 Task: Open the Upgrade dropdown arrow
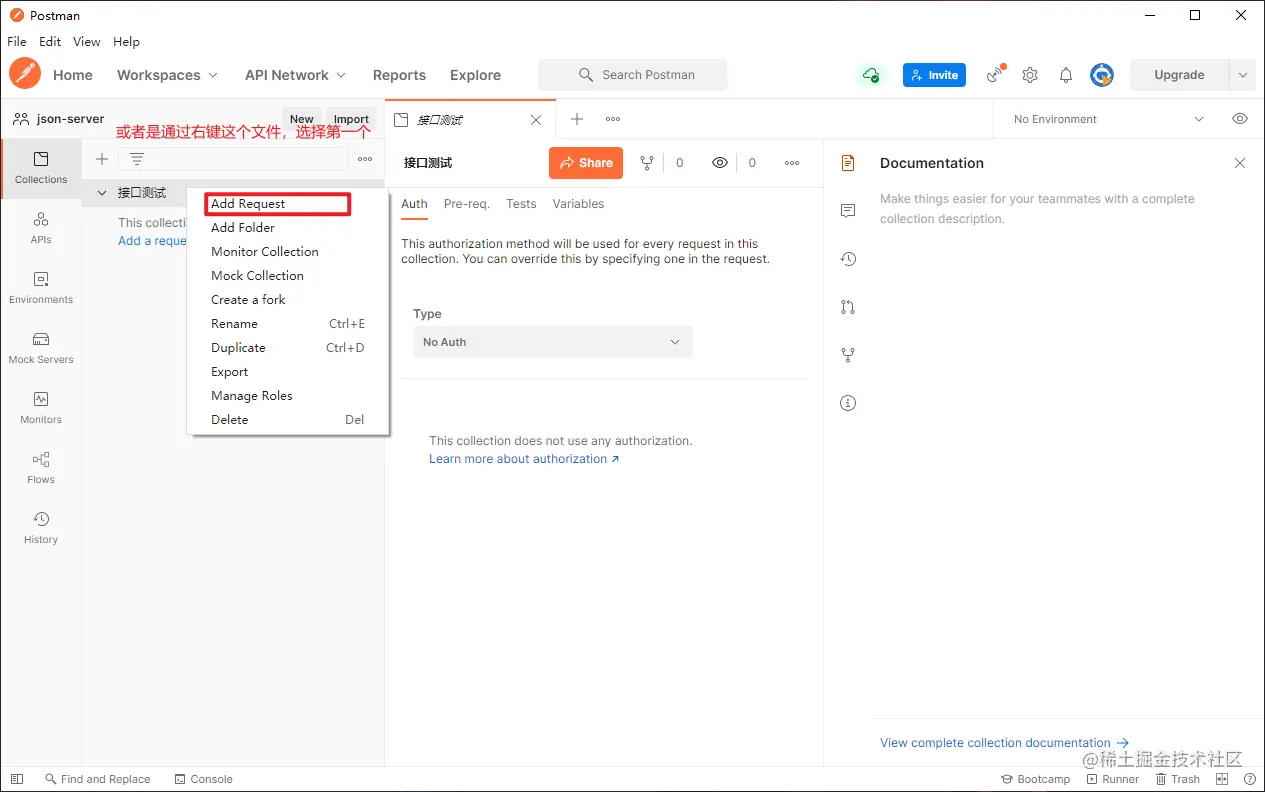pos(1243,75)
